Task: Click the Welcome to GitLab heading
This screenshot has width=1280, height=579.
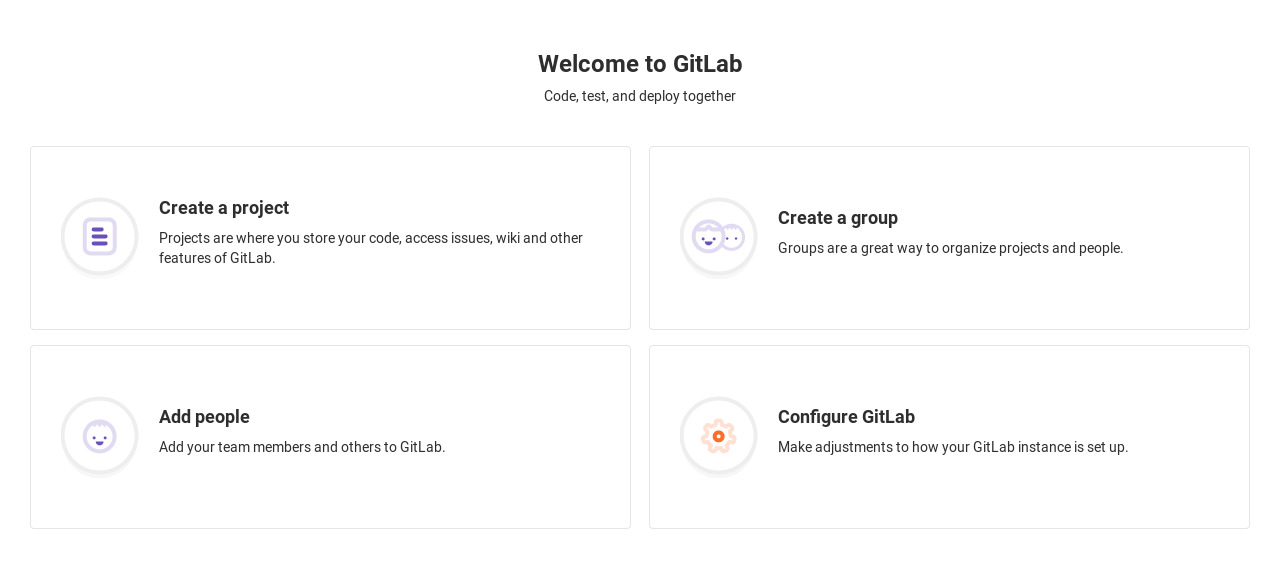Action: pyautogui.click(x=640, y=64)
